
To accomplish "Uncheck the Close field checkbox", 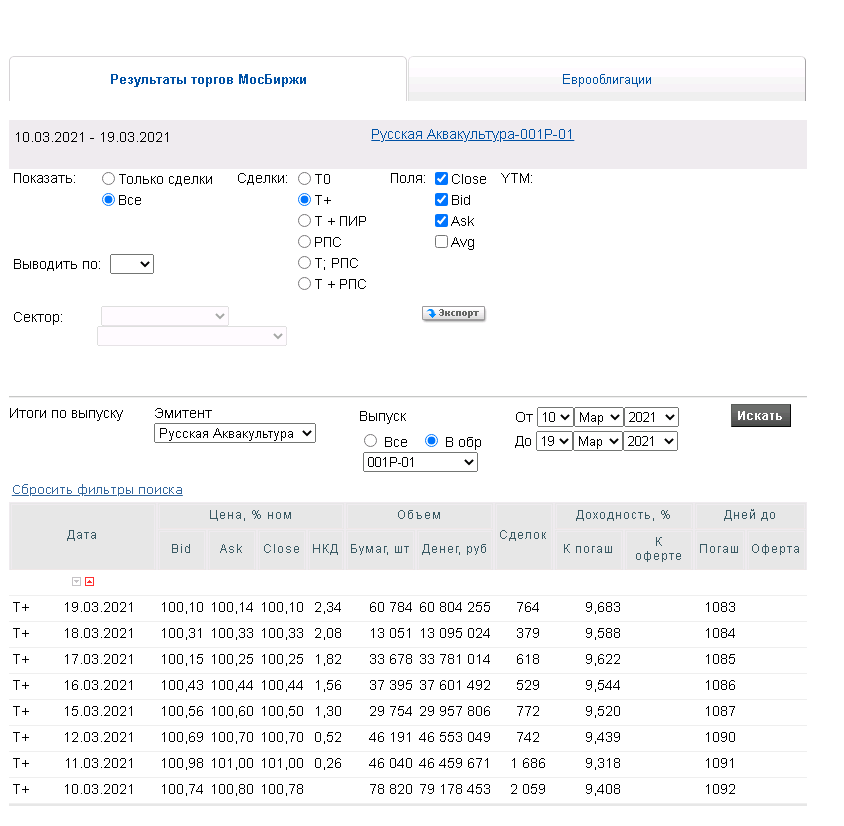I will [441, 179].
